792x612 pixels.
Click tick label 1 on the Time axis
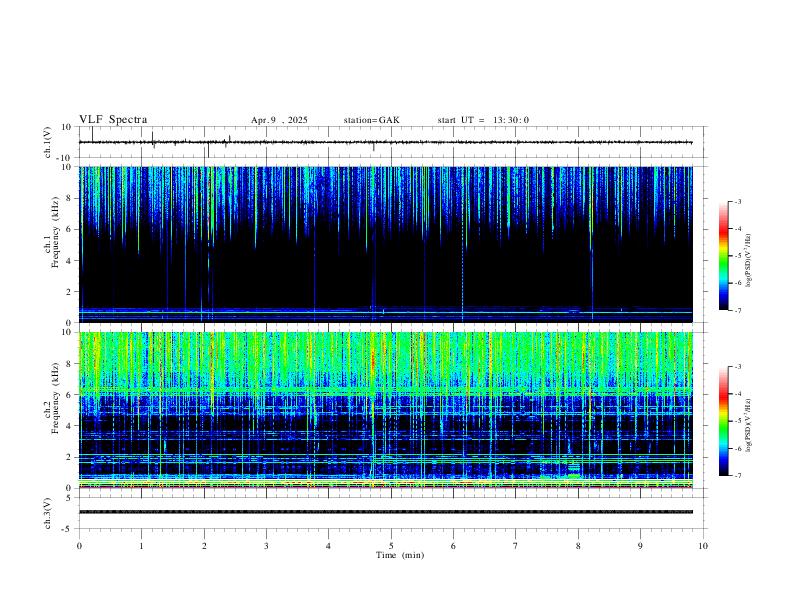(x=141, y=546)
